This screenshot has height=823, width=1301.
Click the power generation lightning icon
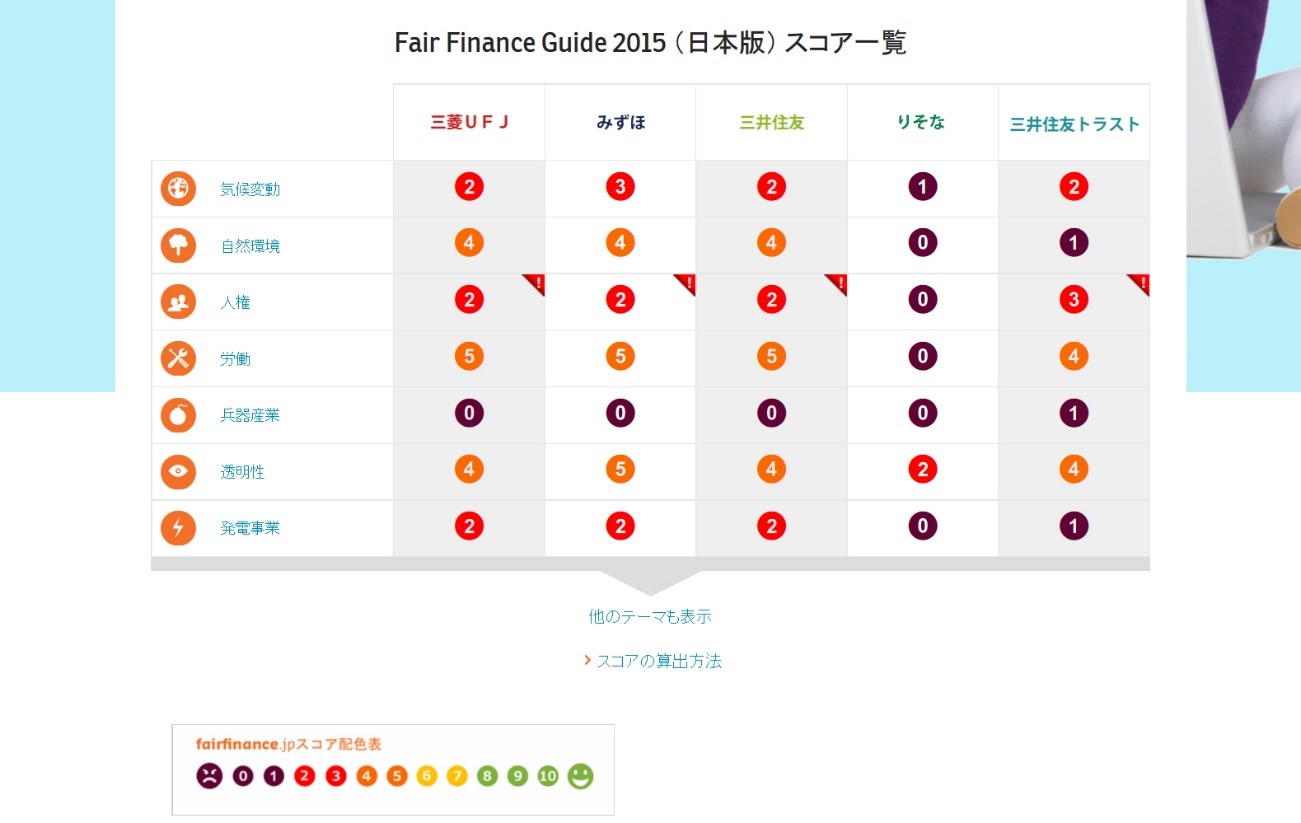tap(178, 528)
